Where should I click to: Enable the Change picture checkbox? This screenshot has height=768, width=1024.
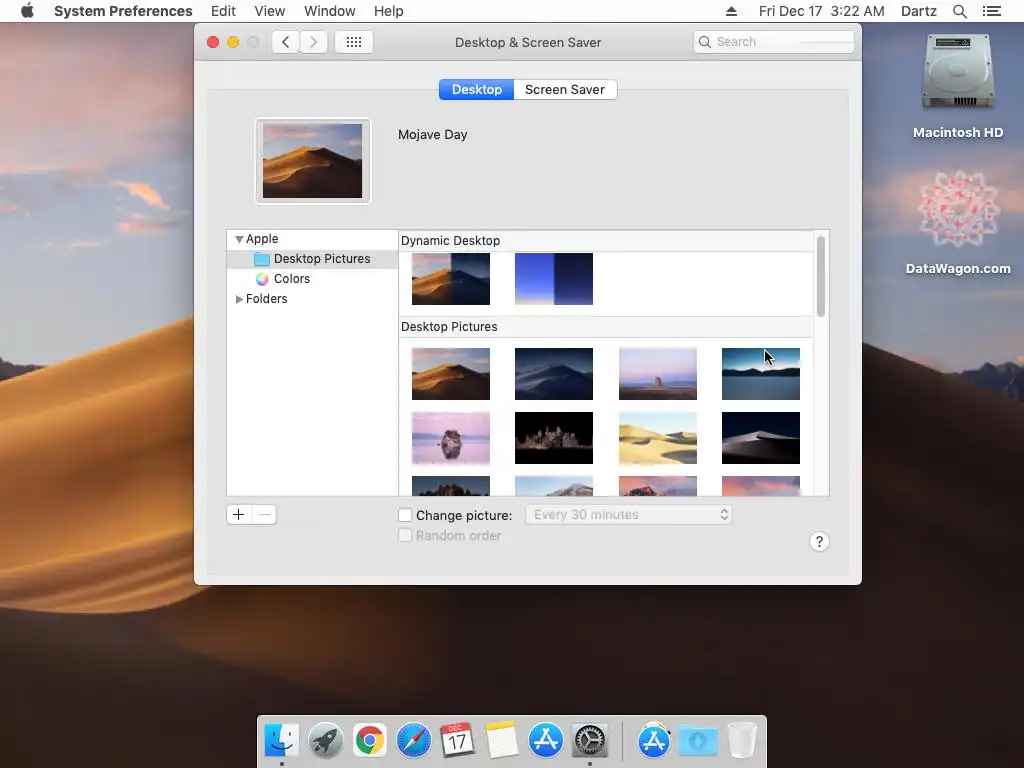click(x=405, y=515)
